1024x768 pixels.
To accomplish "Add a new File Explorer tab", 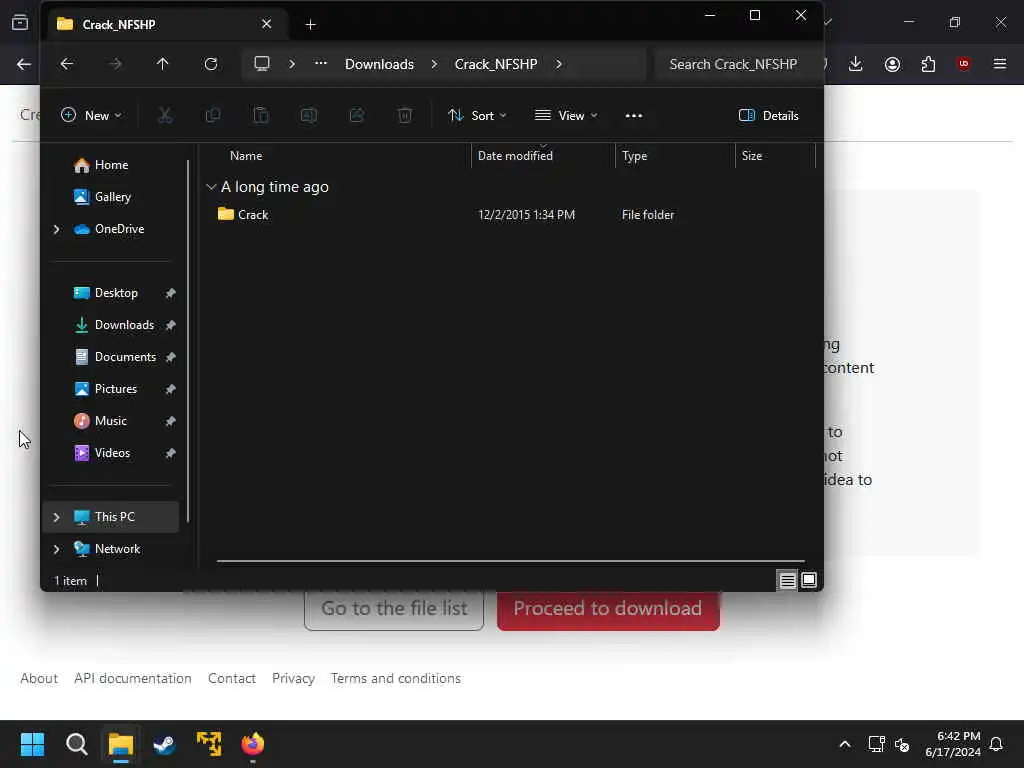I will coord(311,25).
